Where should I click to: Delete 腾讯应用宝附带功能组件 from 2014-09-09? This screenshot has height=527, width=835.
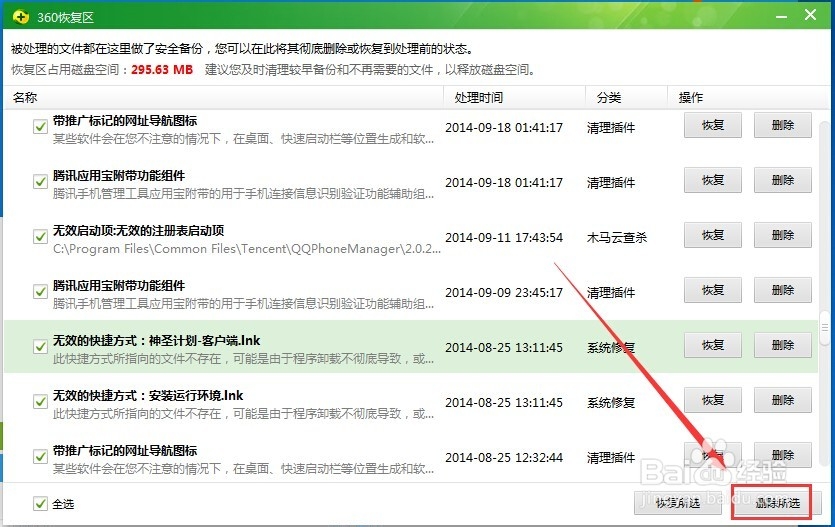[x=782, y=290]
